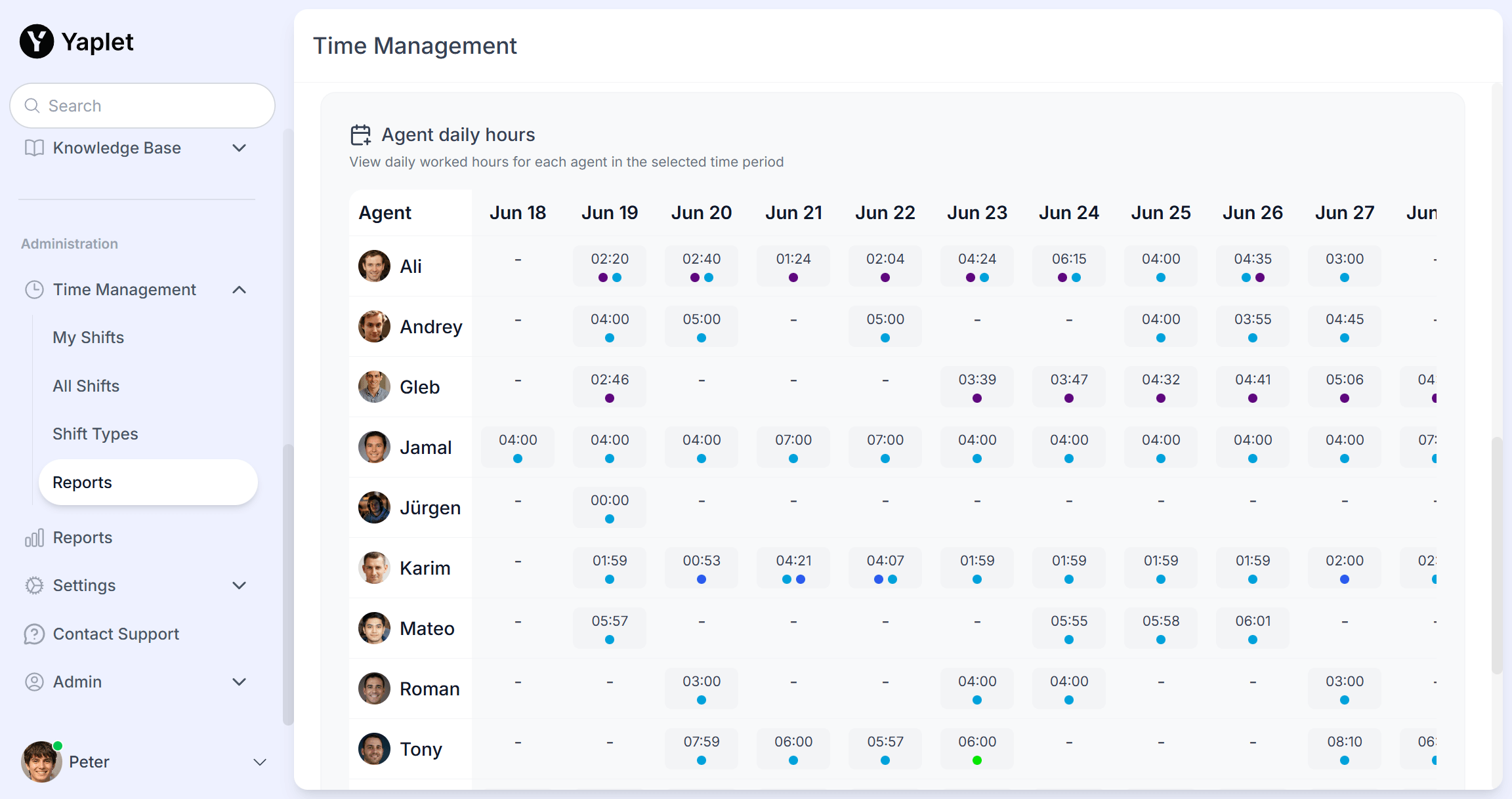Click Jamal's avatar thumbnail

tap(374, 447)
